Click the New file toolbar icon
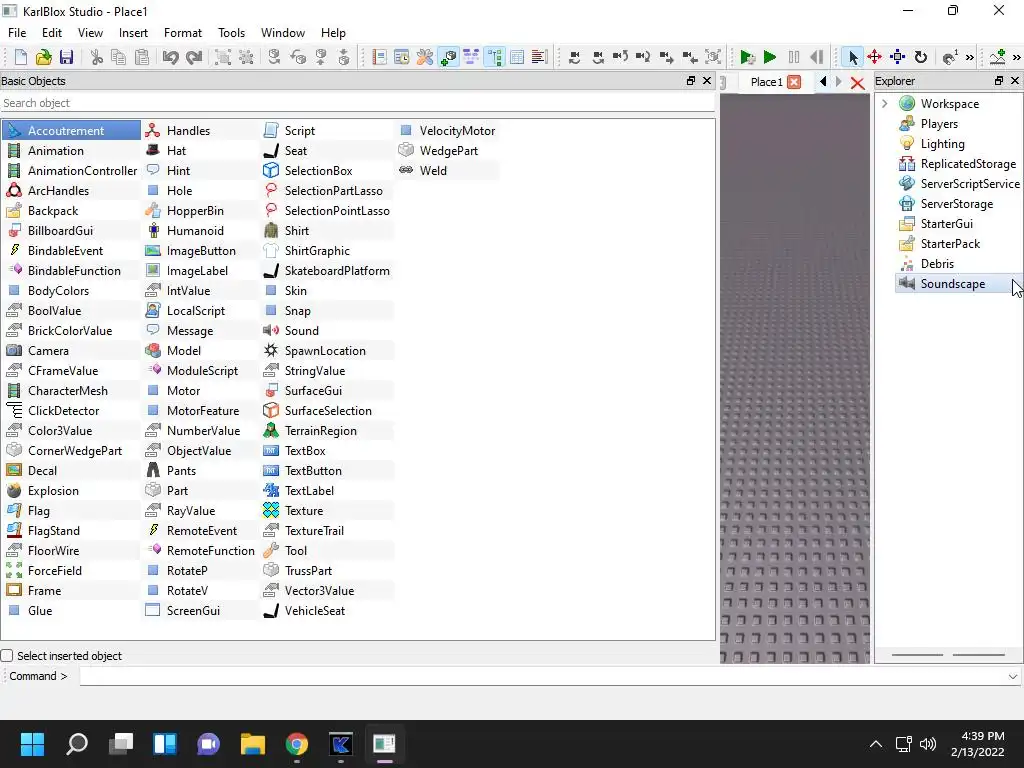Viewport: 1024px width, 768px height. 20,57
